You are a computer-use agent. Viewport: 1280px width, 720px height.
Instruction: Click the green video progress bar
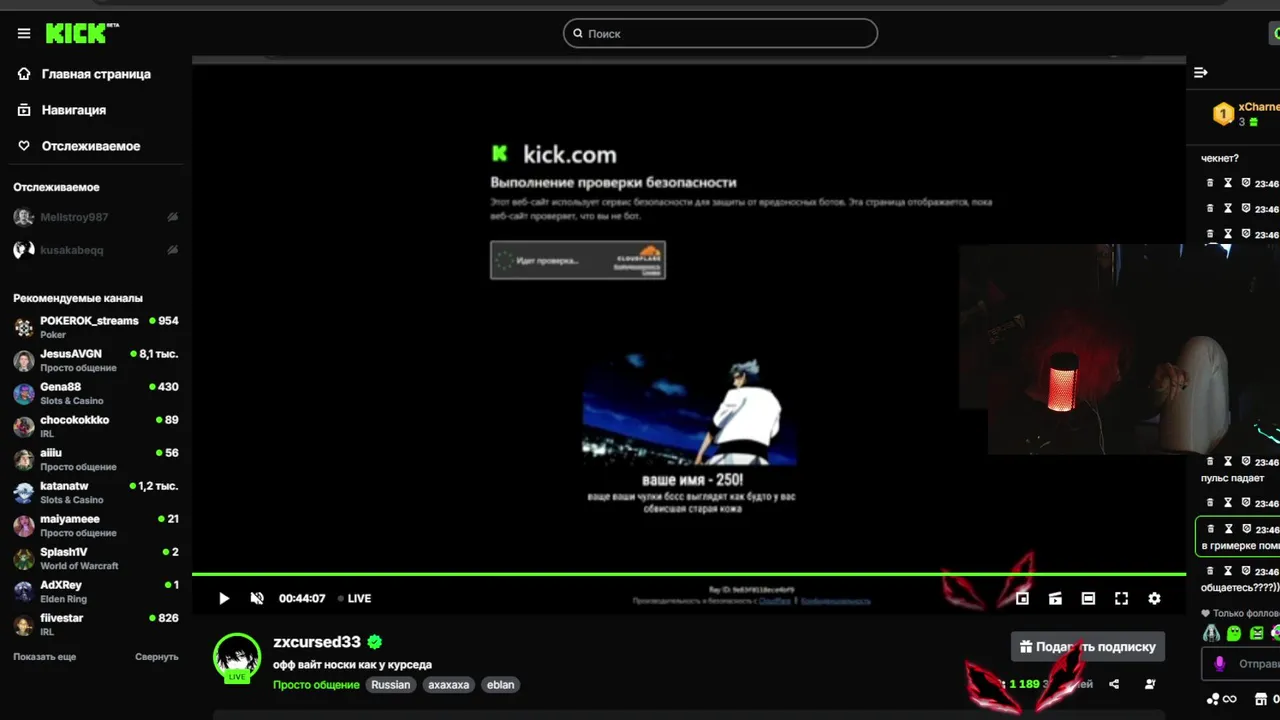point(689,574)
